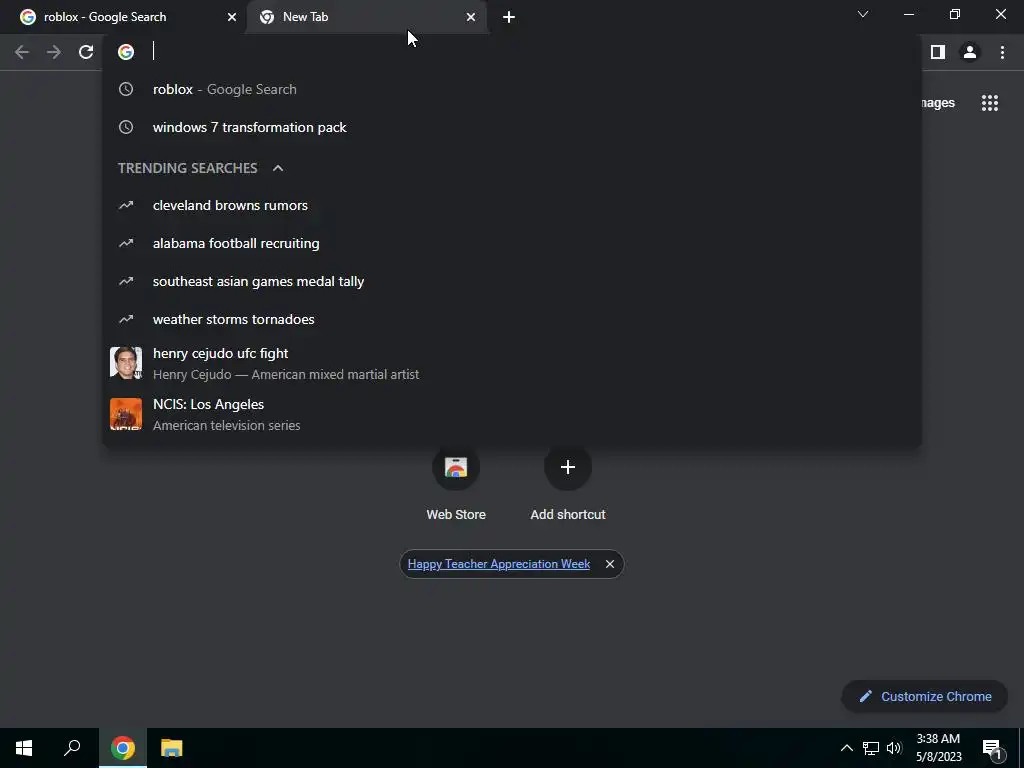The image size is (1024, 768).
Task: Open the Chrome side panel
Action: point(938,52)
